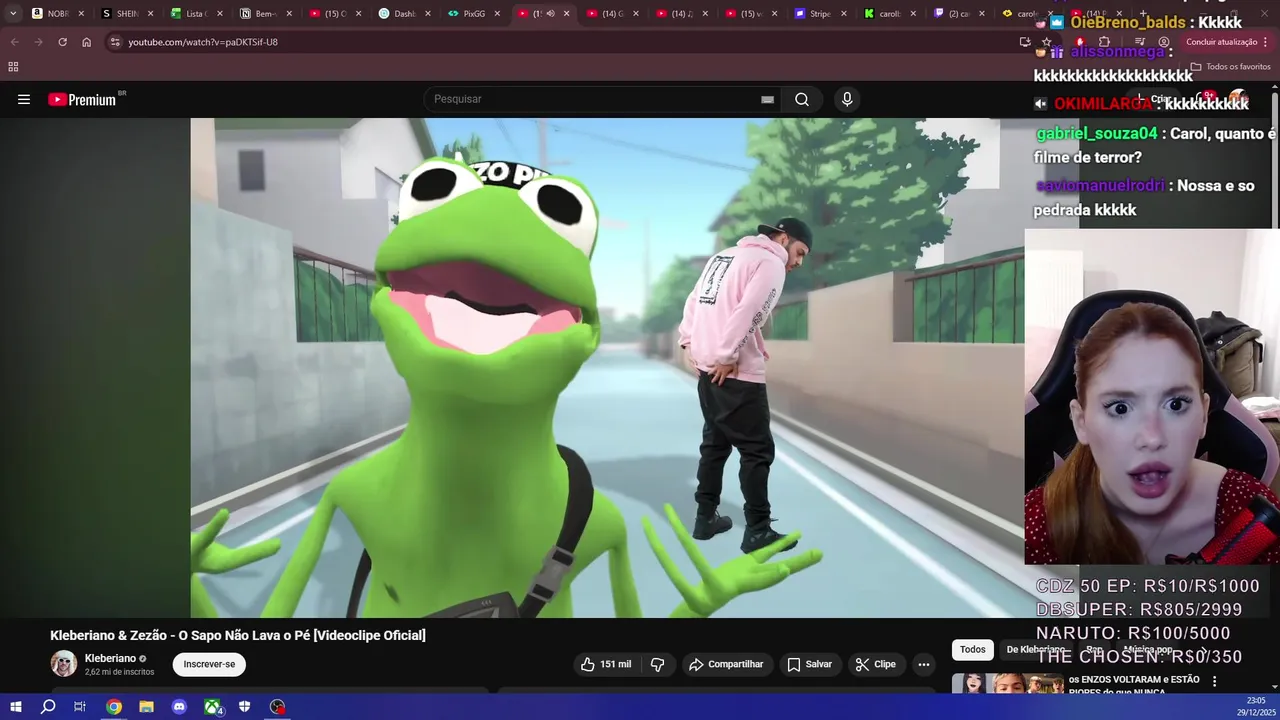Open OBS Studio from the taskbar
This screenshot has width=1280, height=720.
click(x=278, y=707)
